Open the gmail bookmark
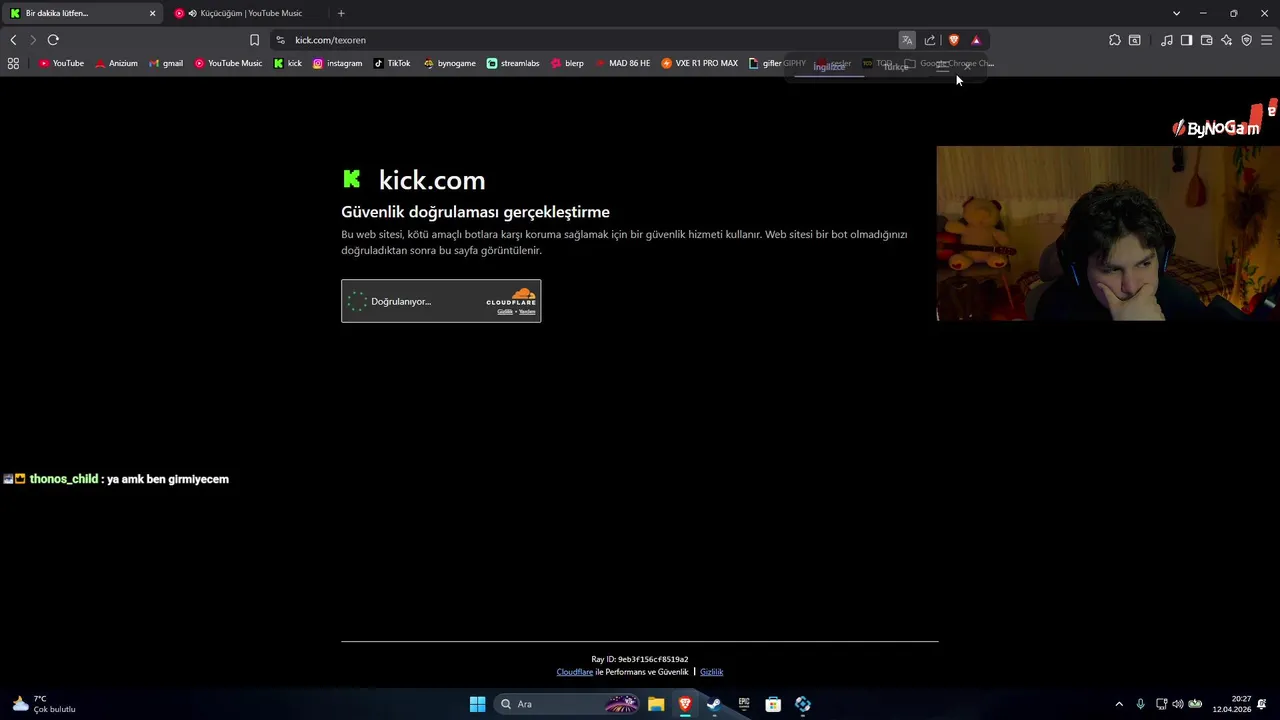 coord(166,63)
